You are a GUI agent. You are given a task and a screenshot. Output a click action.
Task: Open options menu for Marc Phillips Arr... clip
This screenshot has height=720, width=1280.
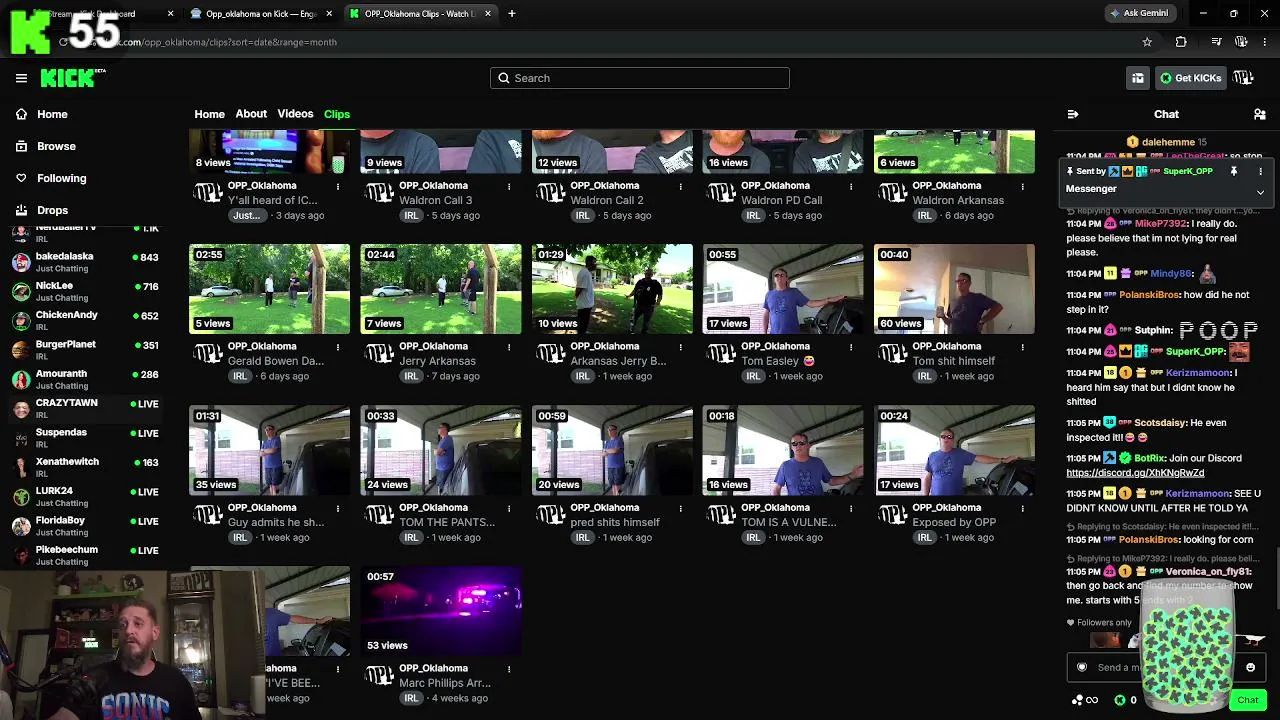pos(509,669)
